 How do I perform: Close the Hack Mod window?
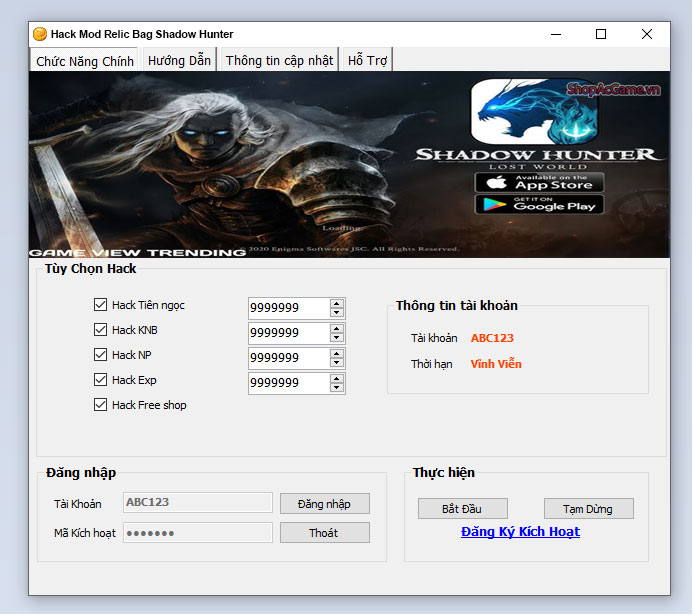(647, 34)
